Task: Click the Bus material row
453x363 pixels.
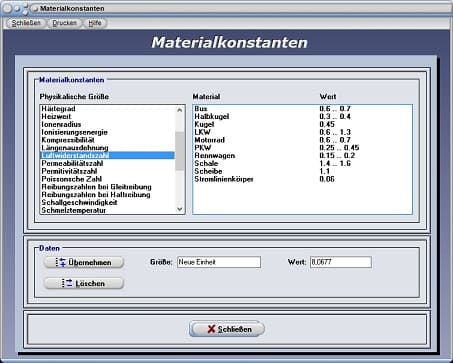Action: coord(302,109)
